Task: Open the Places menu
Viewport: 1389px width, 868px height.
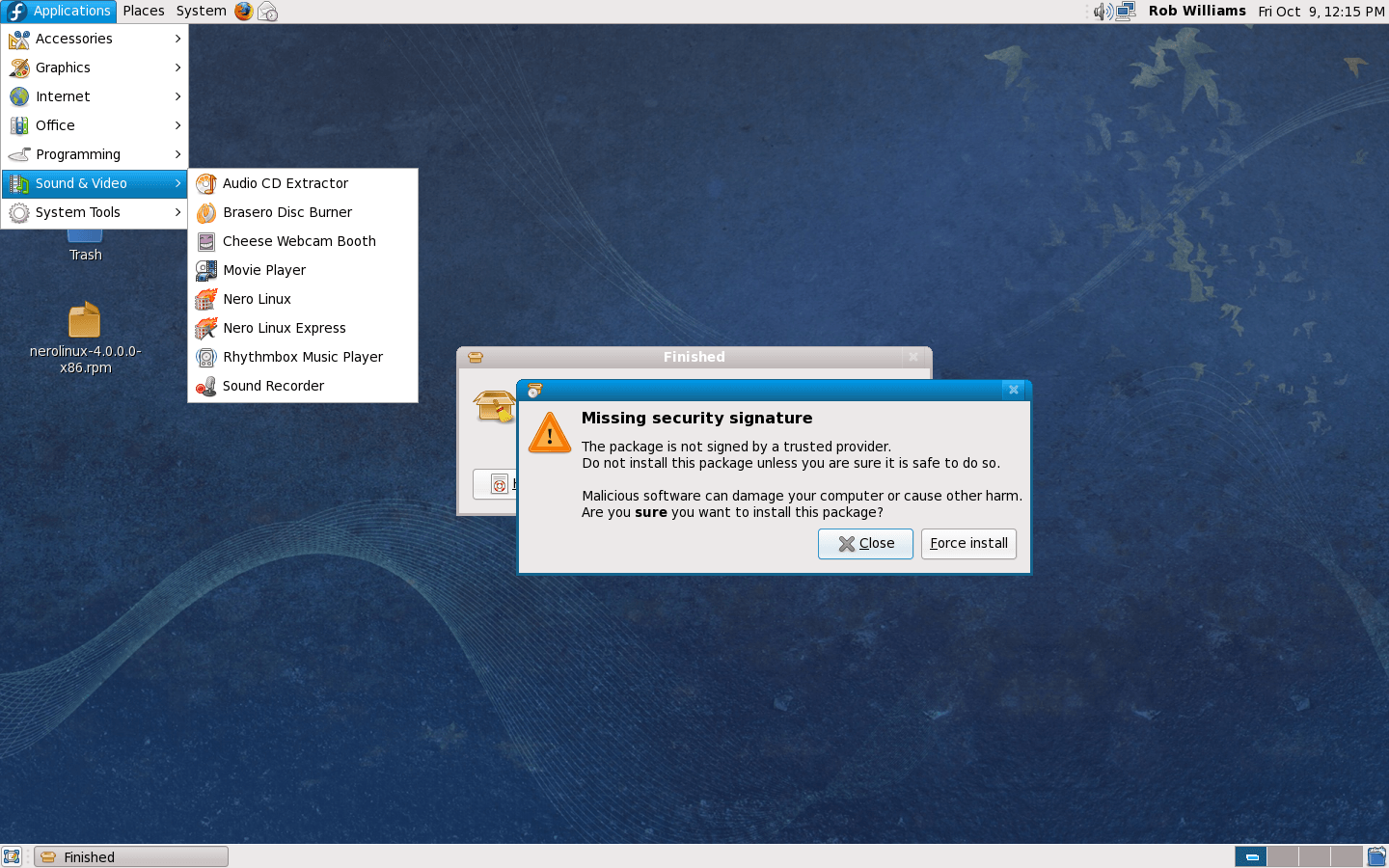Action: coord(144,12)
